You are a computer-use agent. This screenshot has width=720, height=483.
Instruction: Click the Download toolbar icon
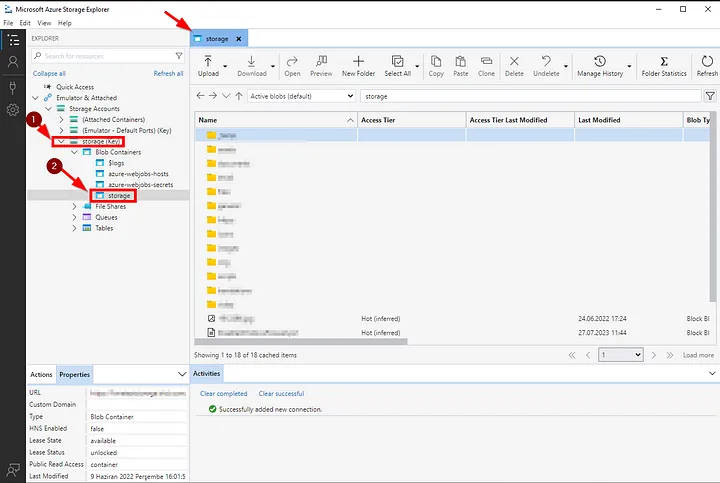[251, 63]
